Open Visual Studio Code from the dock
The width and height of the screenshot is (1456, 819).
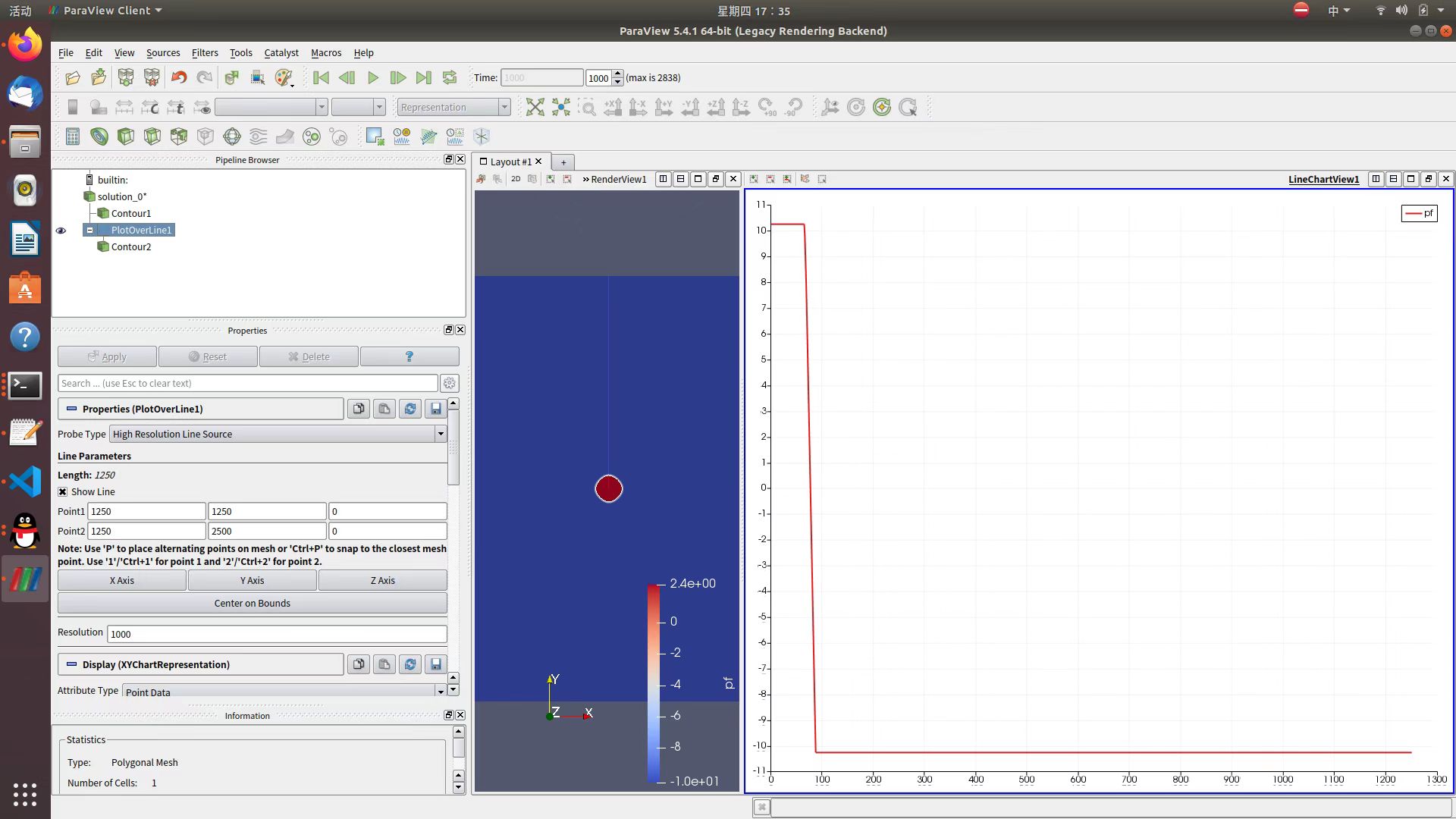tap(25, 482)
